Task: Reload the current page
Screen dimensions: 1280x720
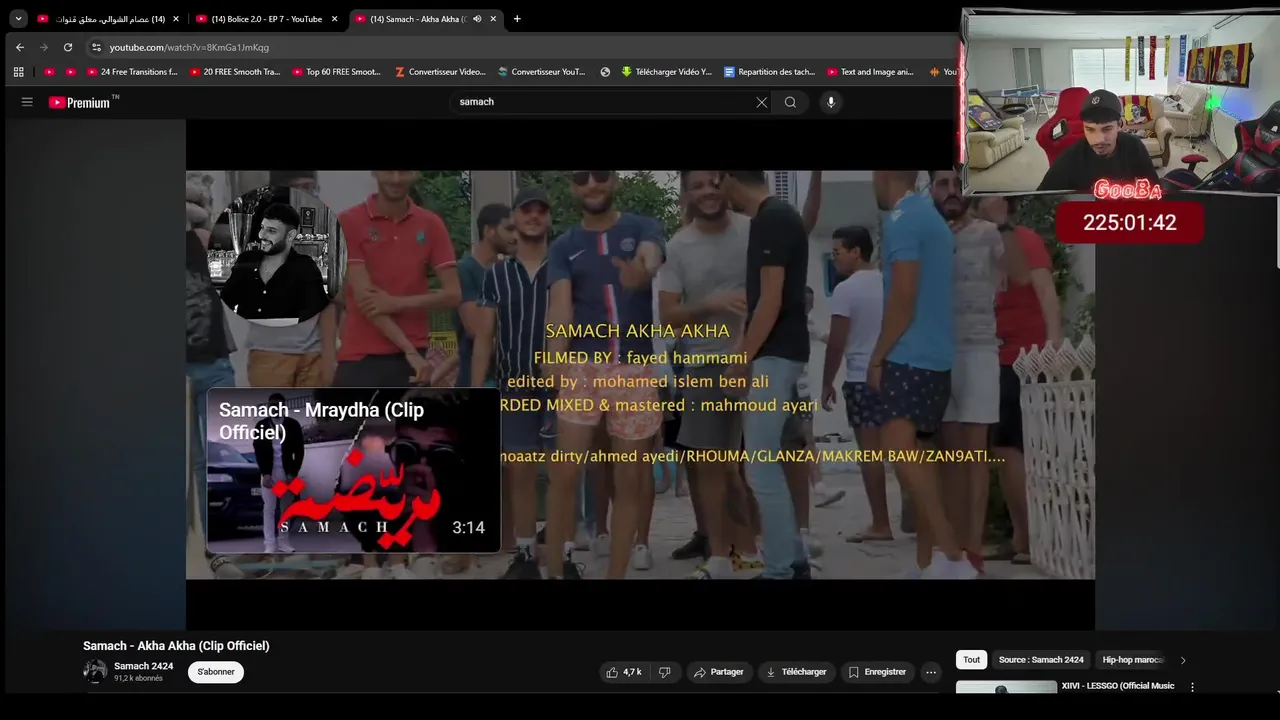Action: tap(68, 47)
